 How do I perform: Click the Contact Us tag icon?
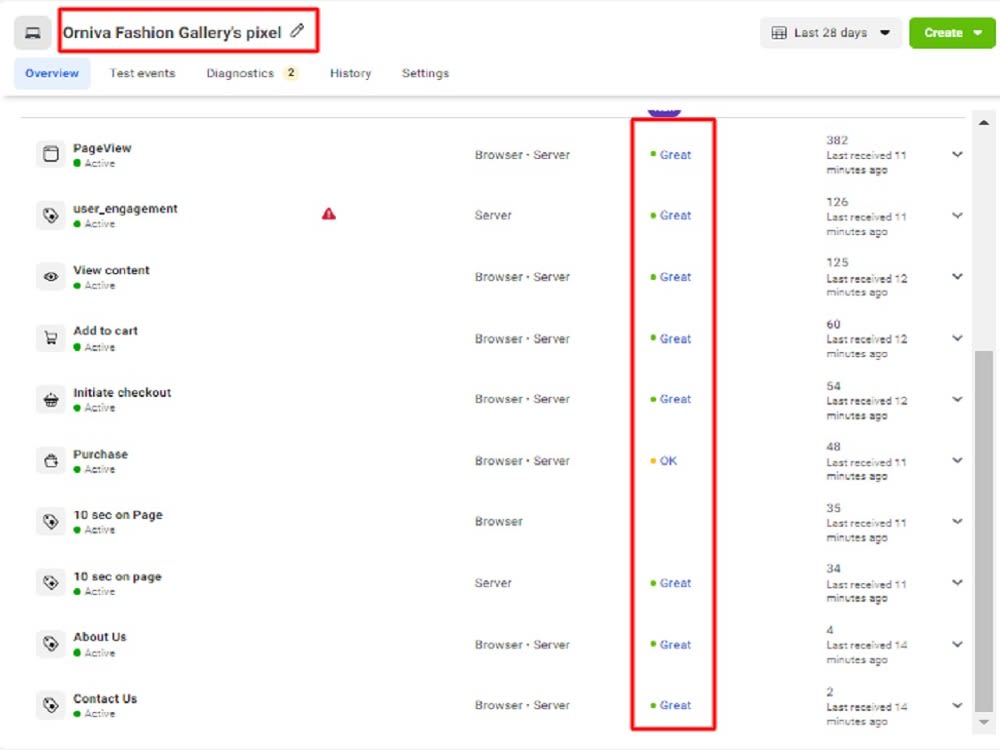coord(51,705)
